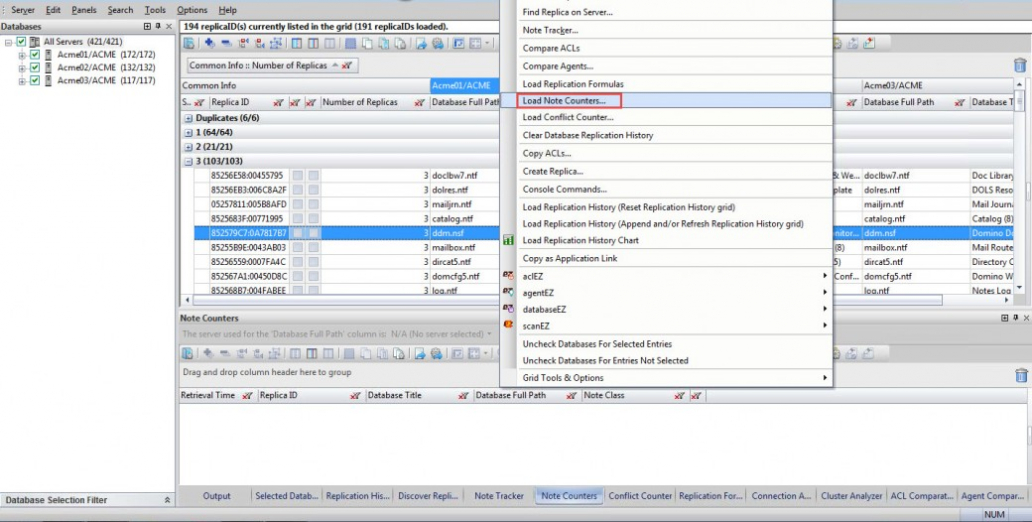Click the Acme03/ACME column band header
Viewport: 1032px width, 522px height.
(x=937, y=86)
